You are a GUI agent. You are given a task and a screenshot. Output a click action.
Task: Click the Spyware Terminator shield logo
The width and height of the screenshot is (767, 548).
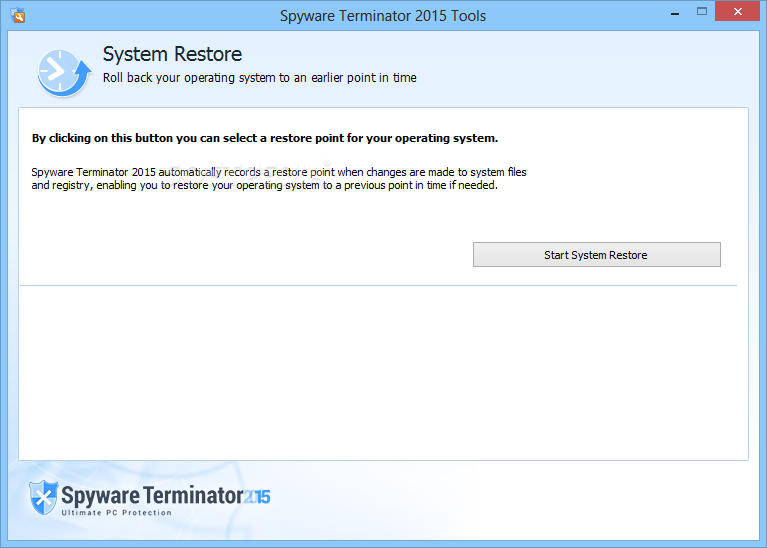[43, 497]
